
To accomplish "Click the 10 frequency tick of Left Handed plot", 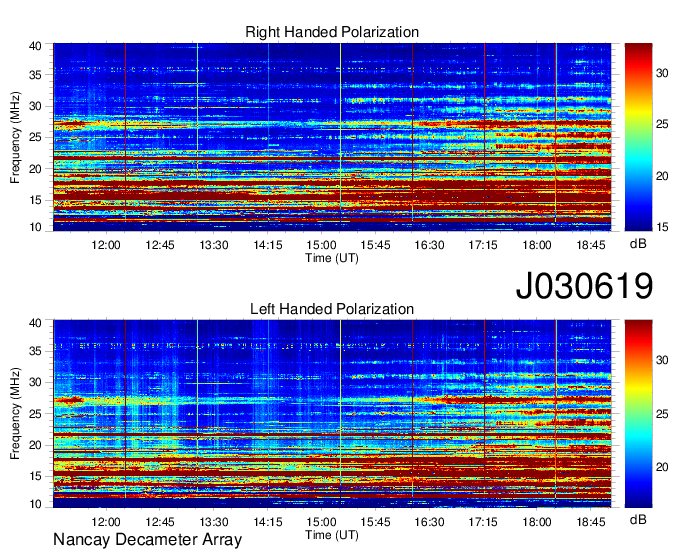I will pyautogui.click(x=35, y=504).
